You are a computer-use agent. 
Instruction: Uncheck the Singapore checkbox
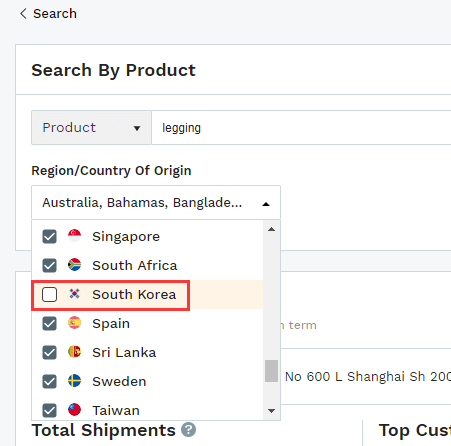49,237
